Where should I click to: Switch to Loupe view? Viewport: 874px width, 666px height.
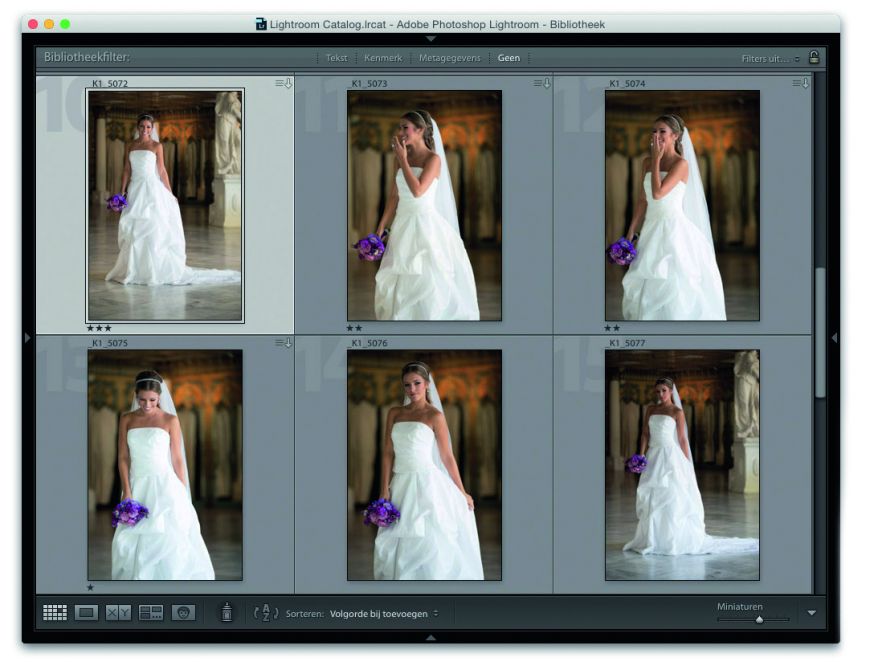pyautogui.click(x=87, y=613)
